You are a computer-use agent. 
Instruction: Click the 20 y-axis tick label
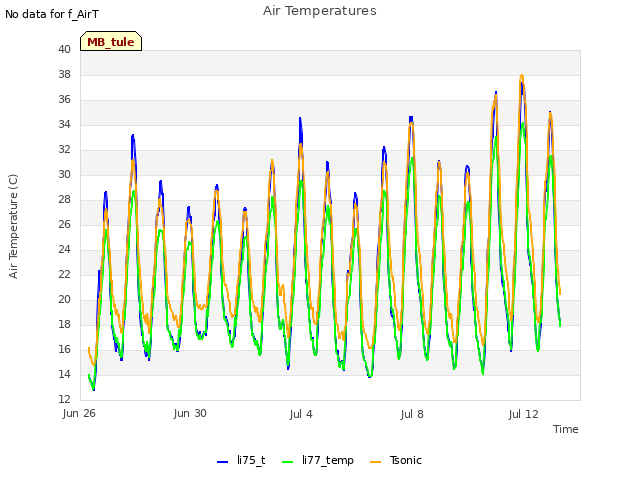click(x=64, y=299)
